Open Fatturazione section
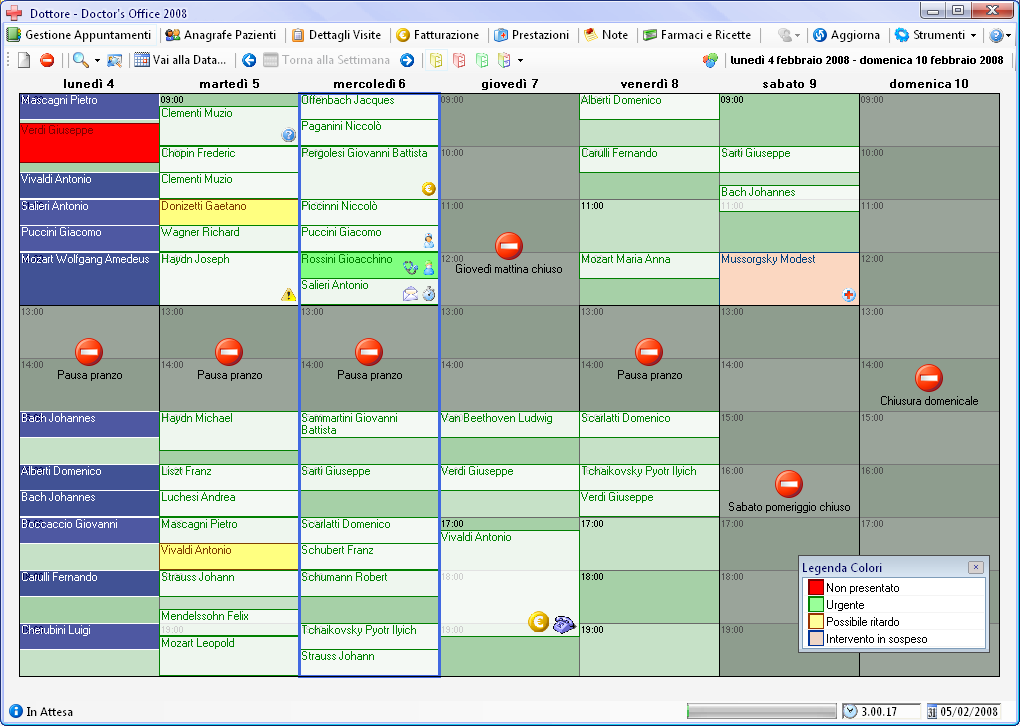 [437, 35]
